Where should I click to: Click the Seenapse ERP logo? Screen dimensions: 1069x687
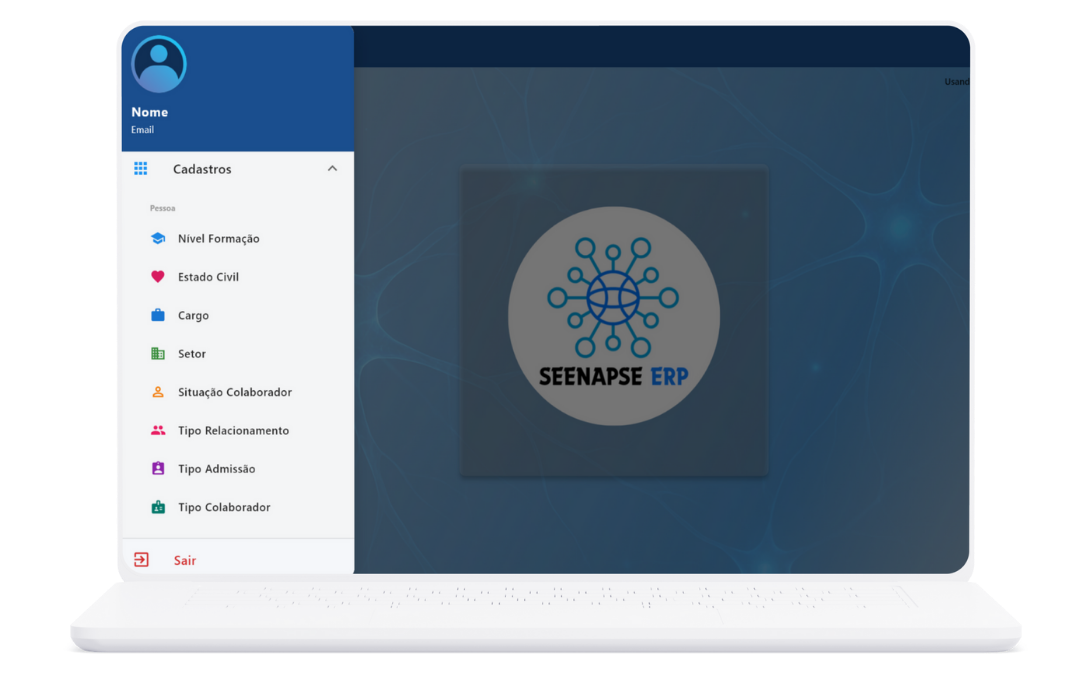click(613, 316)
